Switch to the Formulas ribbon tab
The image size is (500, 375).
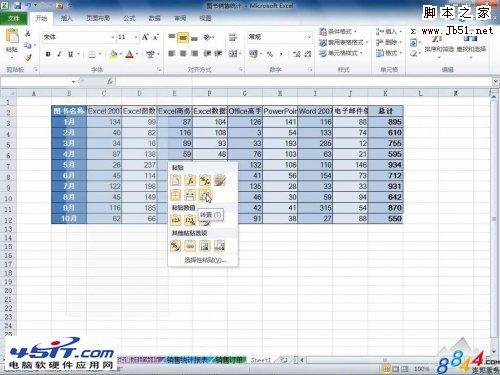point(129,18)
